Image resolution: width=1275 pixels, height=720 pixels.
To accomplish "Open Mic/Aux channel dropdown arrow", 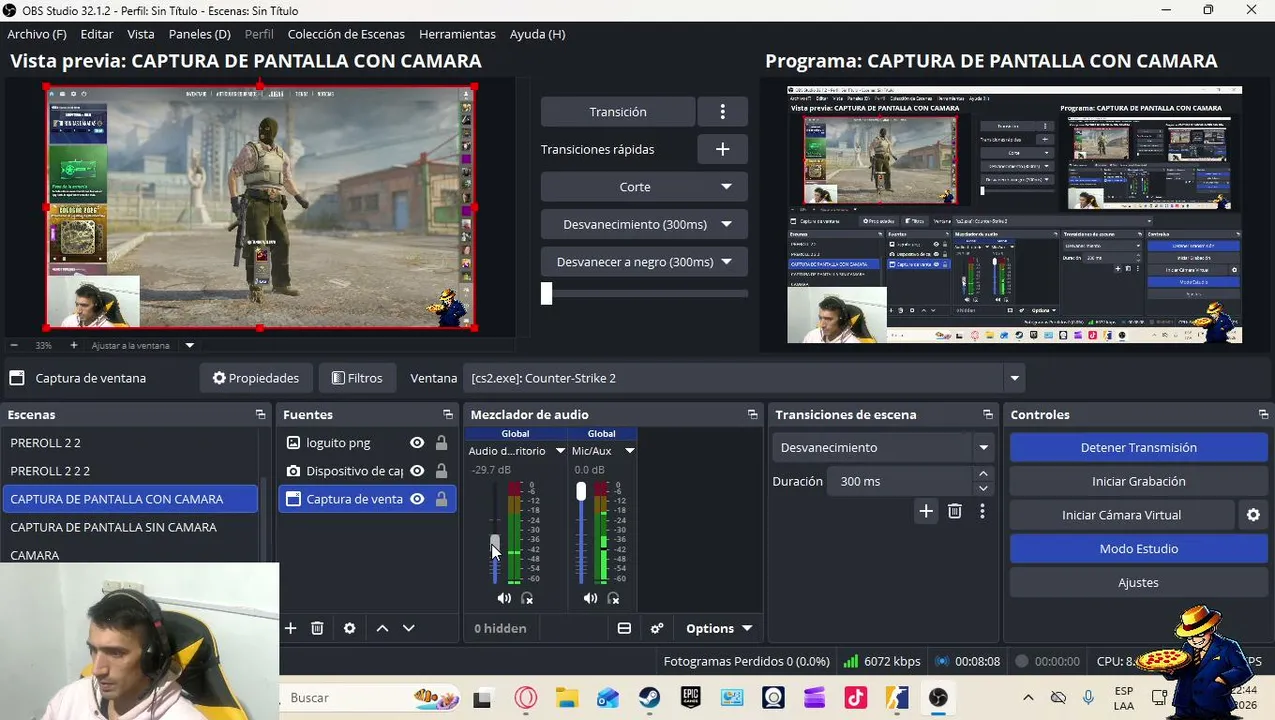I will [630, 451].
